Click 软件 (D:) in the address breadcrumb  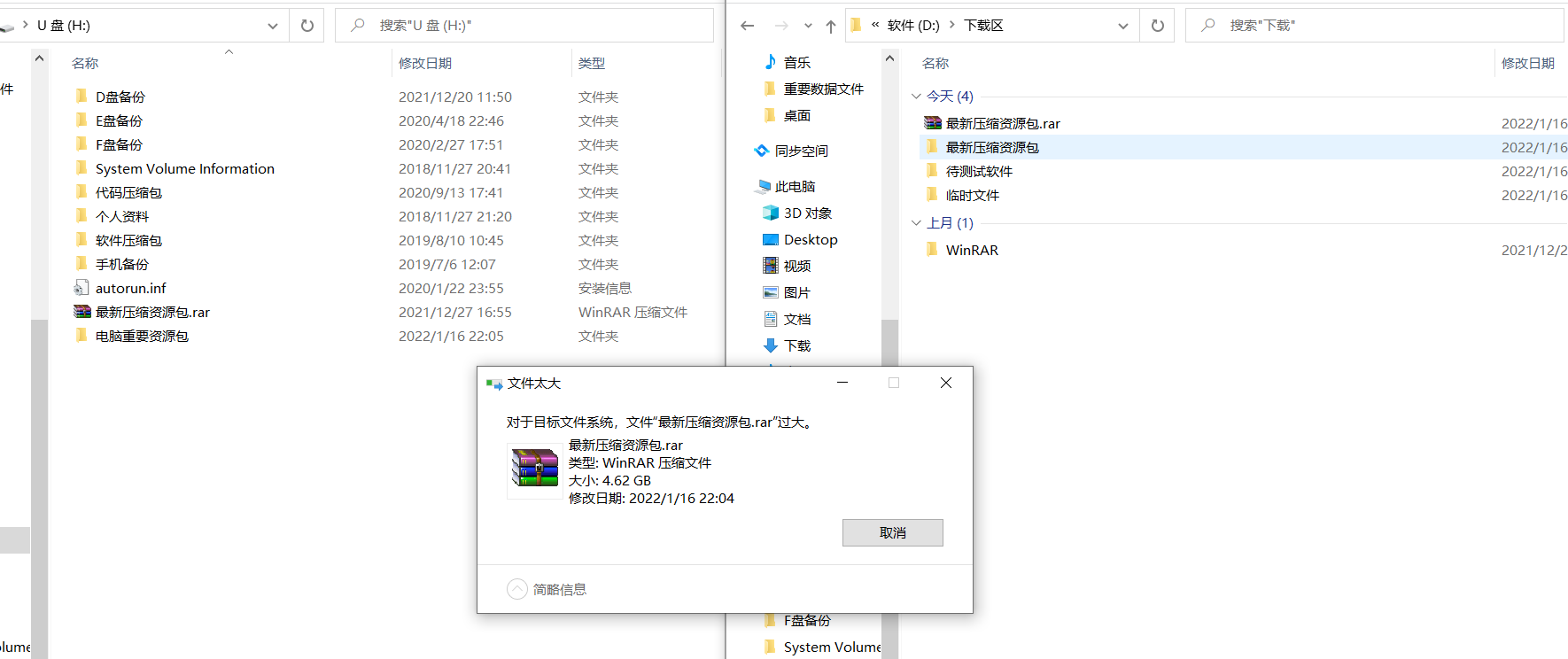(913, 26)
